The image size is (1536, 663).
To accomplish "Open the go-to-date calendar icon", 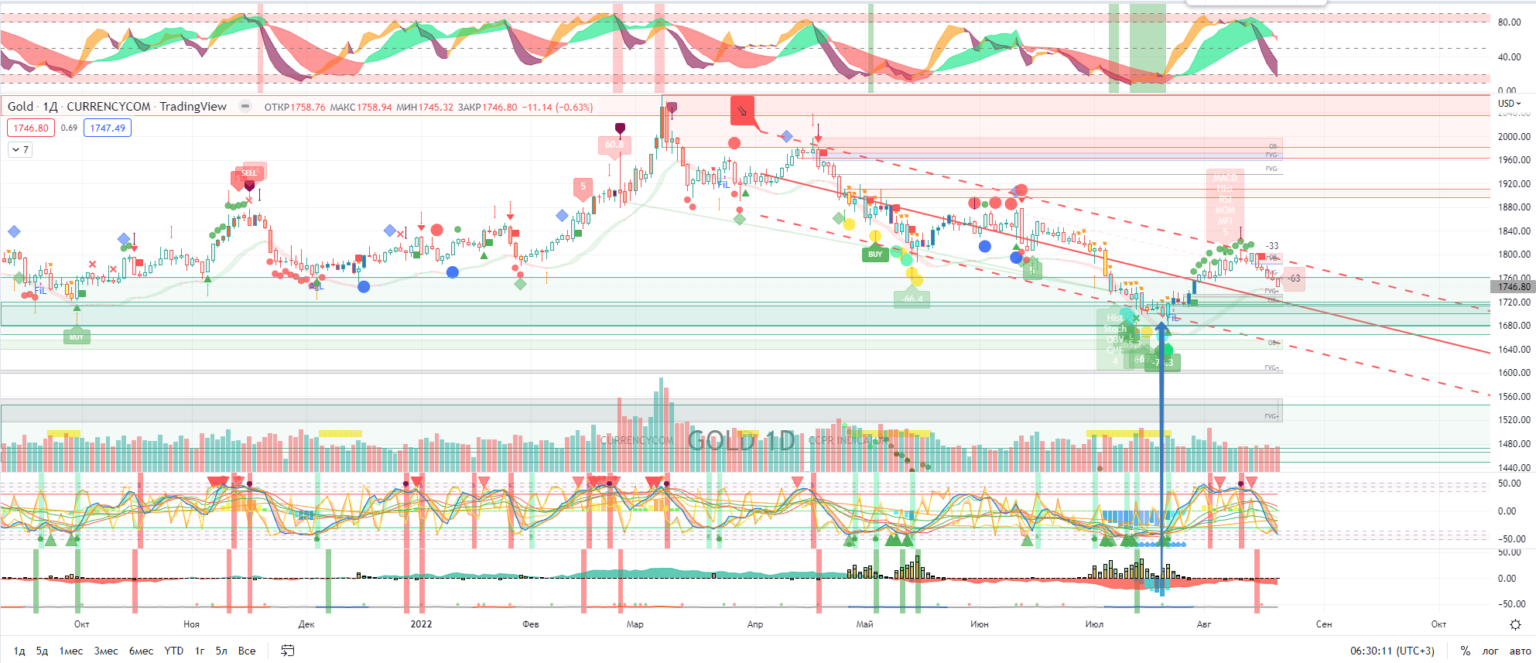I will click(288, 651).
